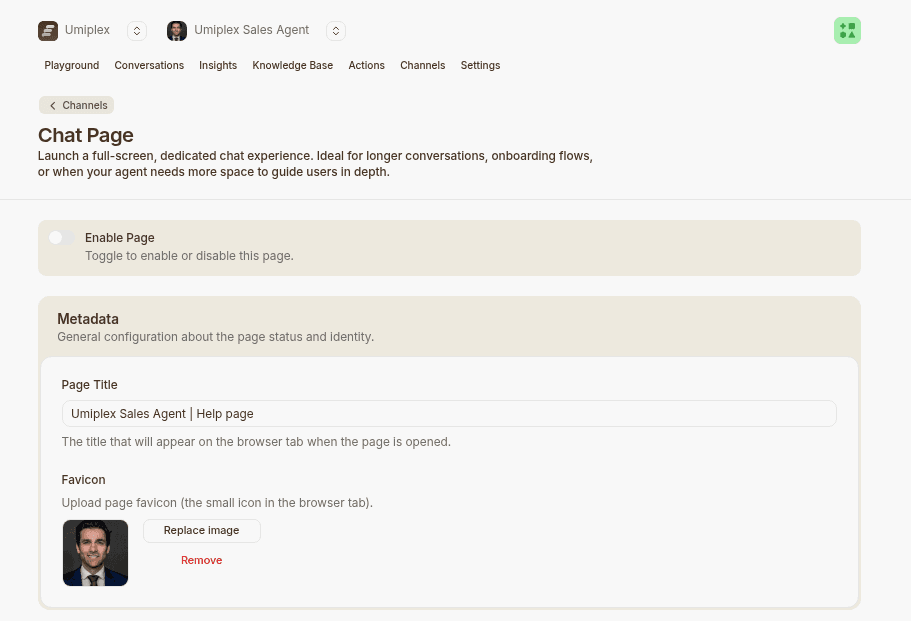Click the Umiplex workspace name
This screenshot has height=621, width=911.
(87, 30)
